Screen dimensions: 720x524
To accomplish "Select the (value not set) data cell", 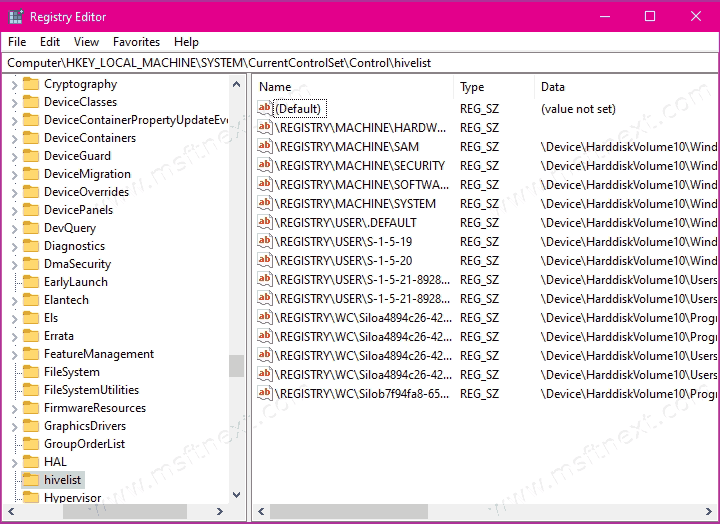I will point(578,109).
